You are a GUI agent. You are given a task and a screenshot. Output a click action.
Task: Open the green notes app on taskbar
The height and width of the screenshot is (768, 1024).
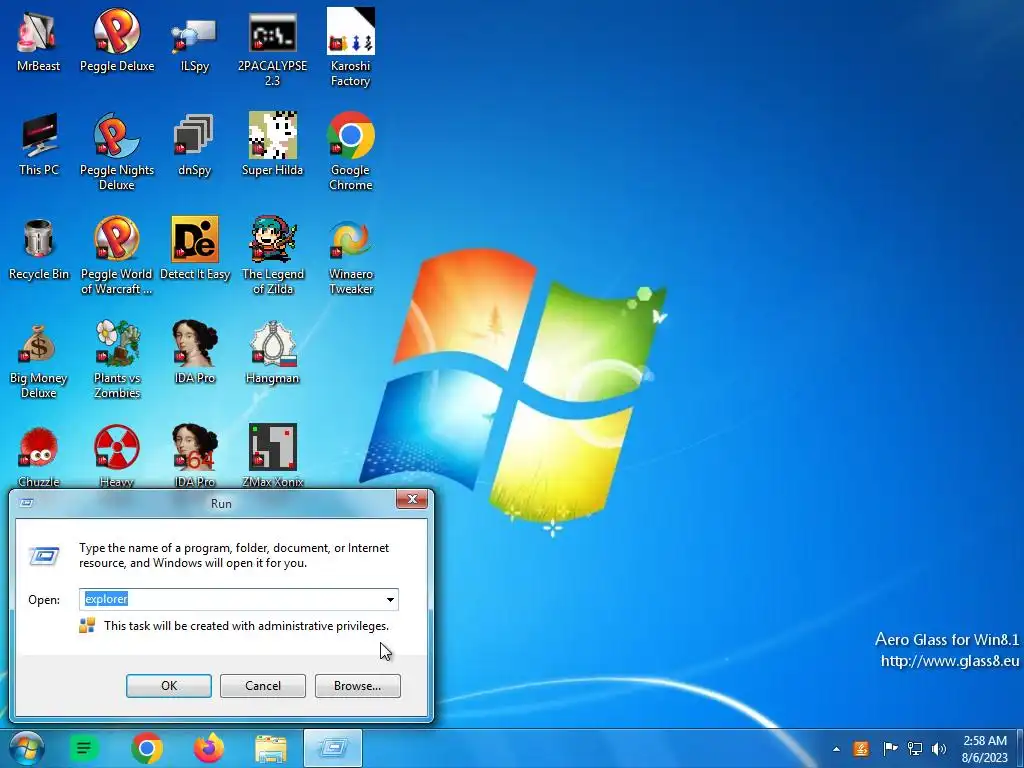point(84,748)
